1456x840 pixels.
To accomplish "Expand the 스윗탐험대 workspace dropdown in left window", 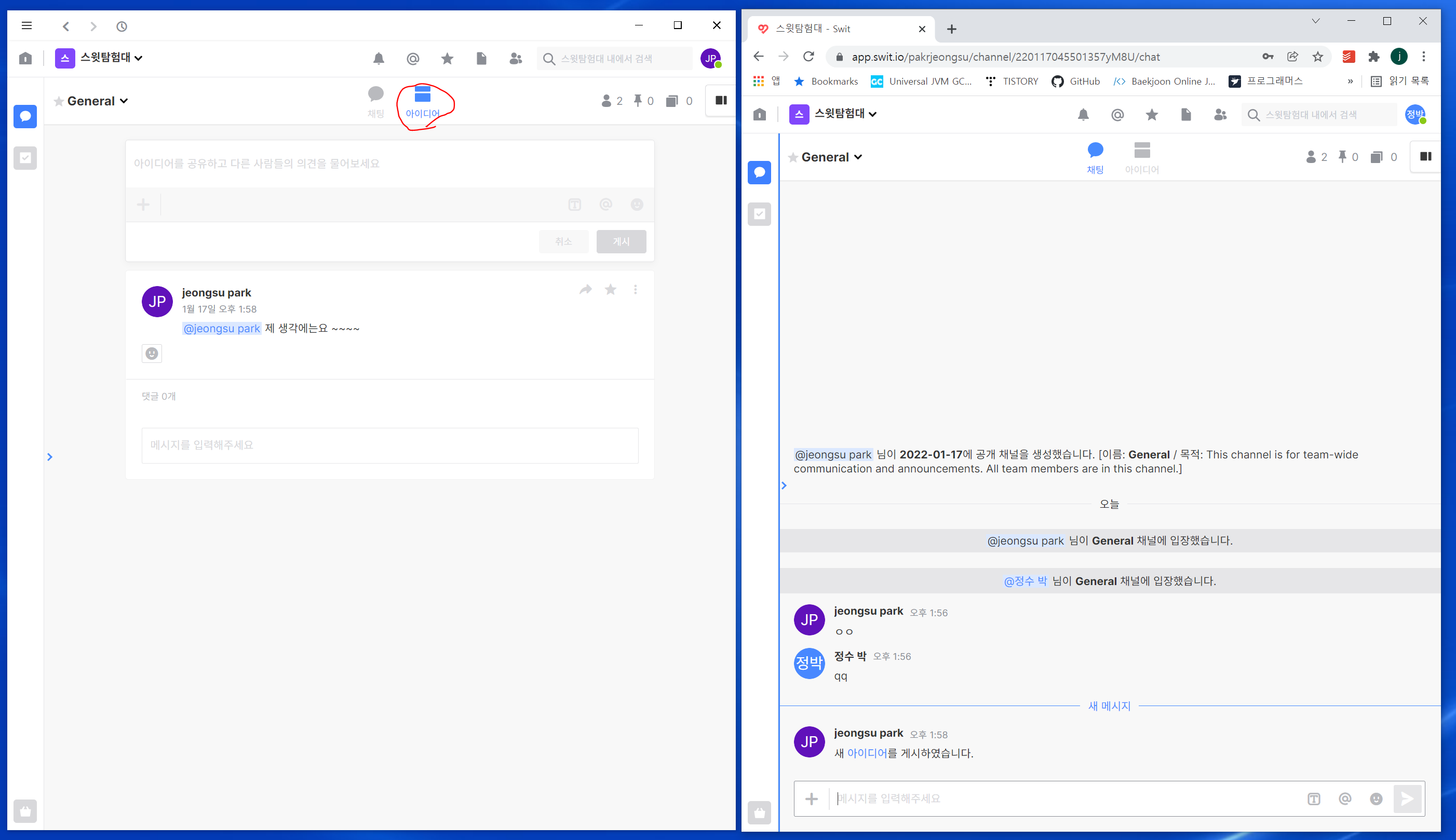I will pyautogui.click(x=139, y=58).
